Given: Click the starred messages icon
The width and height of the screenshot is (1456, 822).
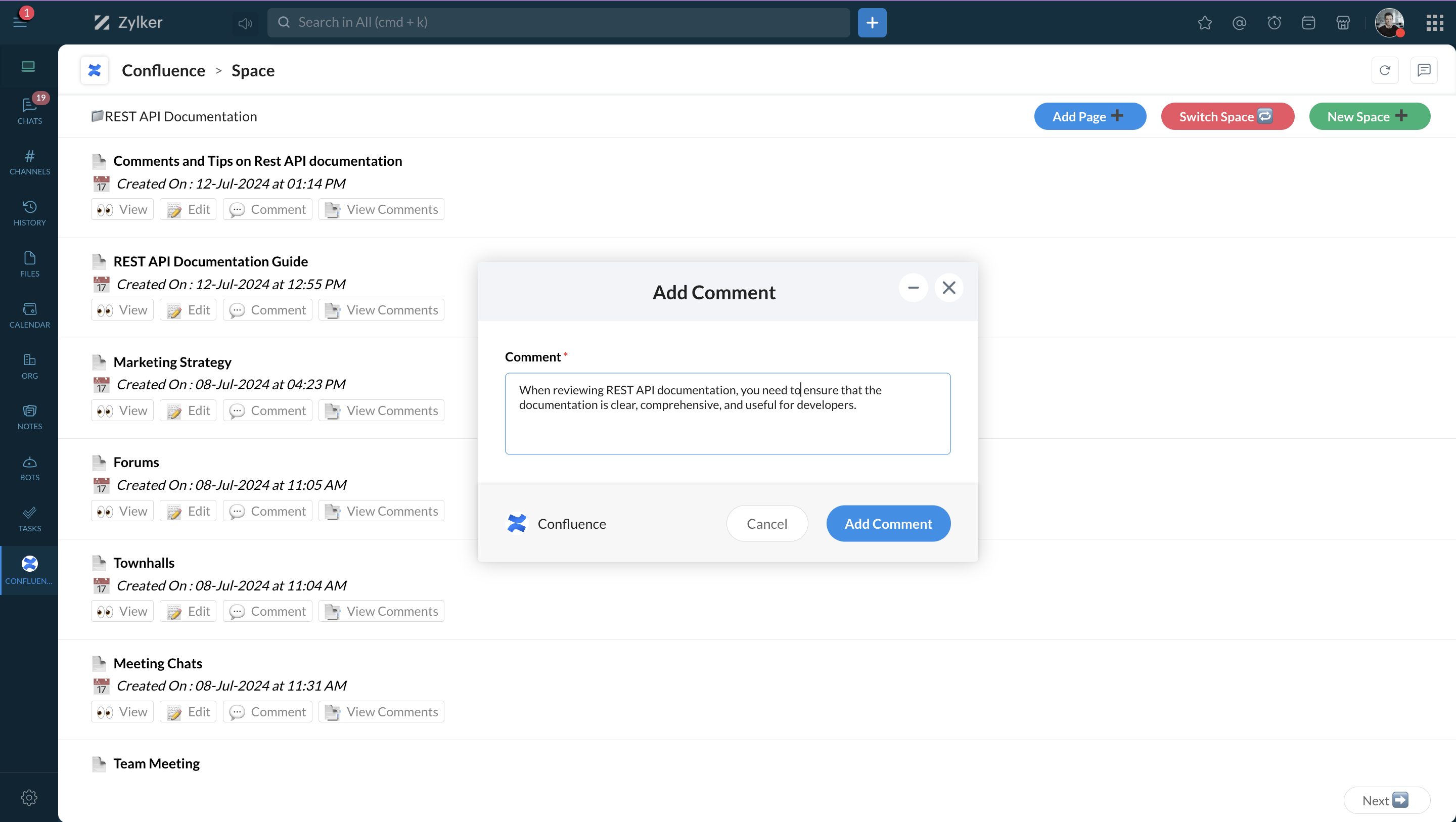Looking at the screenshot, I should [1204, 23].
